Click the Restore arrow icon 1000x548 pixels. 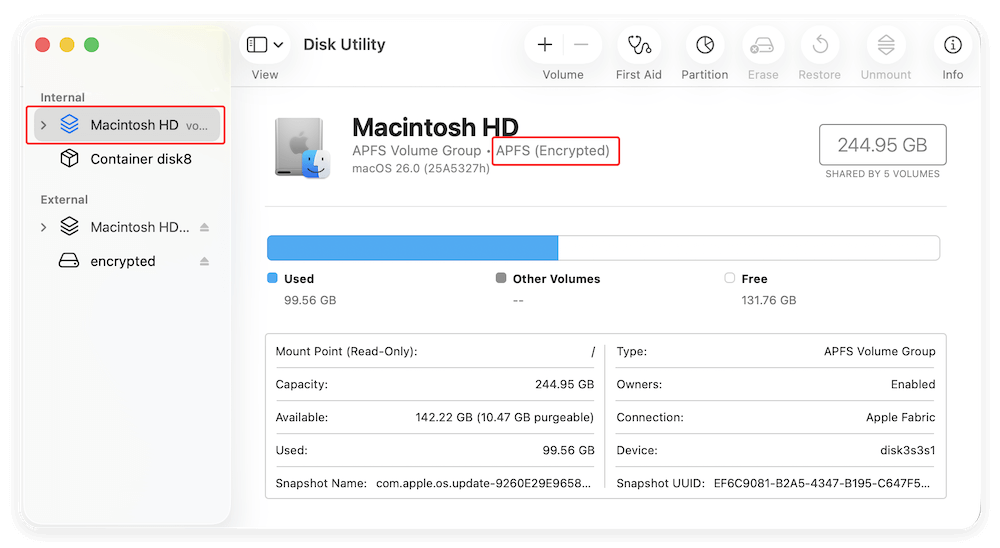[820, 45]
